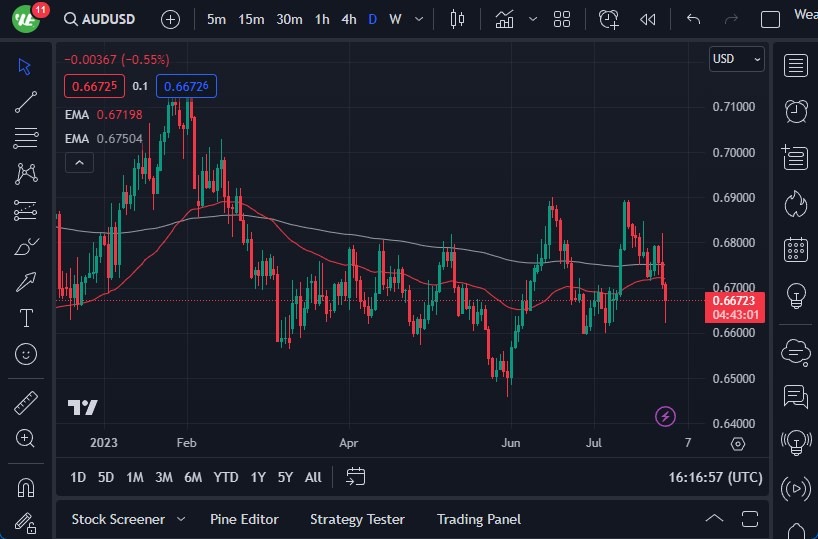This screenshot has width=818, height=539.
Task: Open the emoji icons tool
Action: (26, 353)
